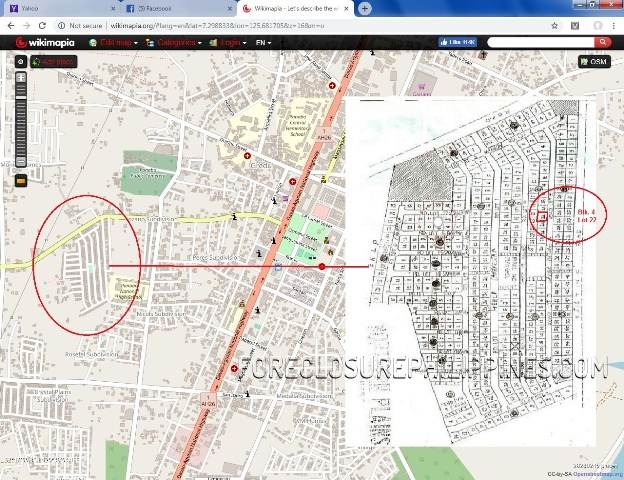Open the Login dropdown menu
The height and width of the screenshot is (480, 624).
pos(231,43)
